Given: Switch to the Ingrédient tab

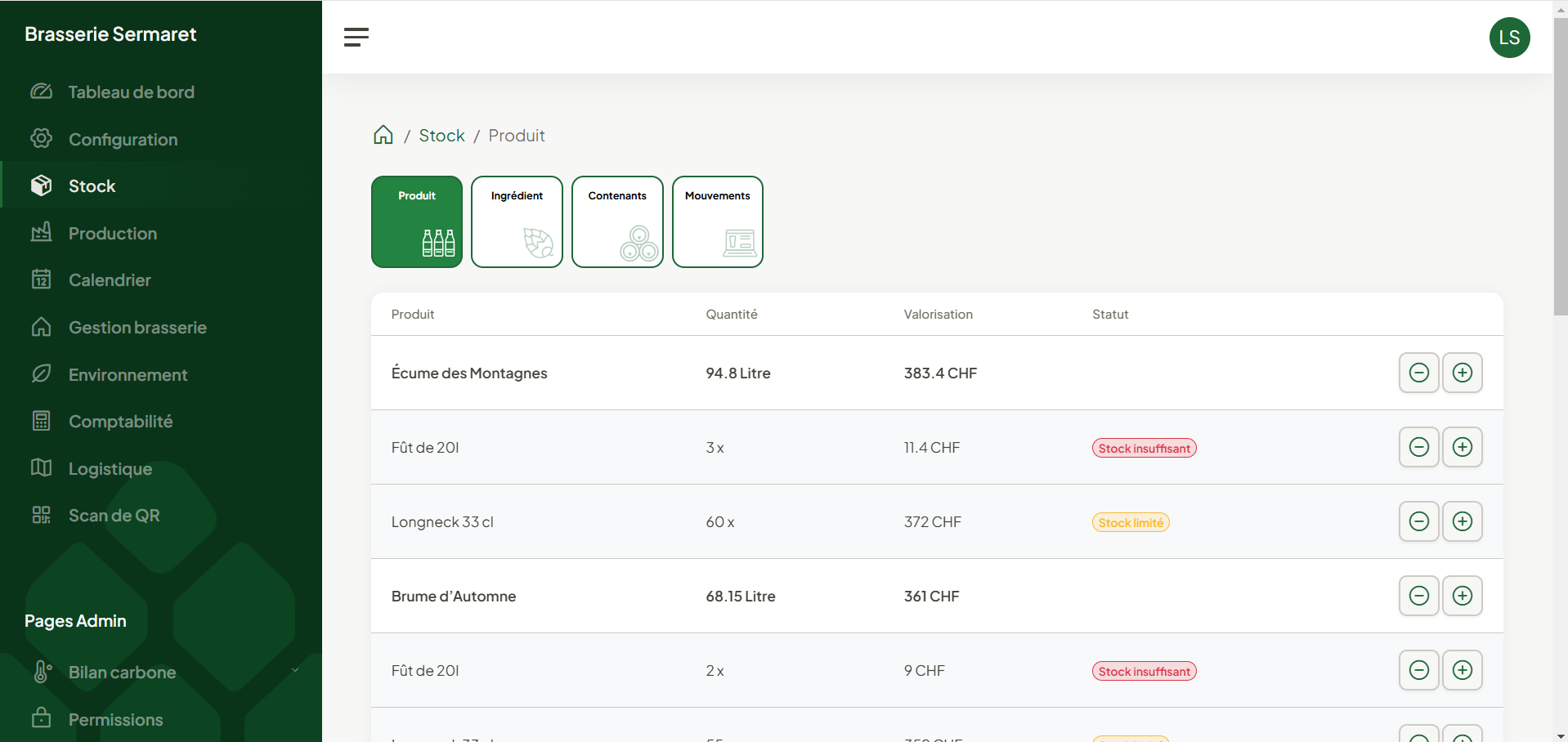Looking at the screenshot, I should click(517, 221).
